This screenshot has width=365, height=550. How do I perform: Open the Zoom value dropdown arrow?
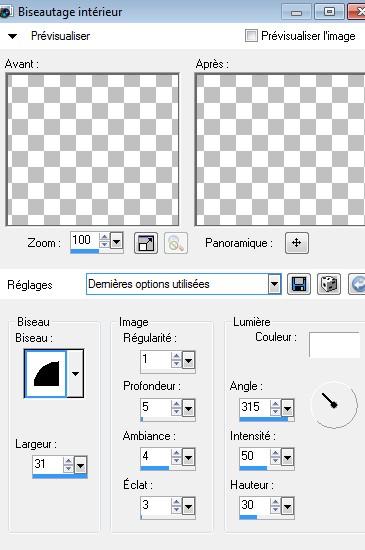pyautogui.click(x=116, y=241)
